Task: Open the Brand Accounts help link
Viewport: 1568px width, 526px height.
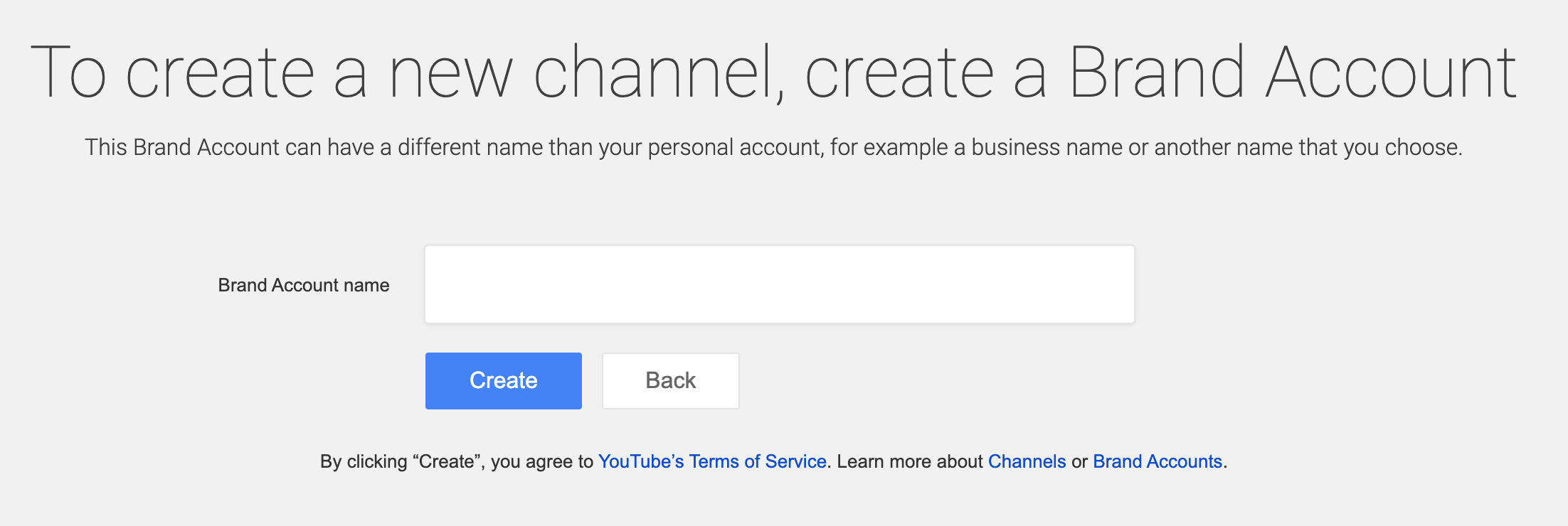Action: 1158,461
